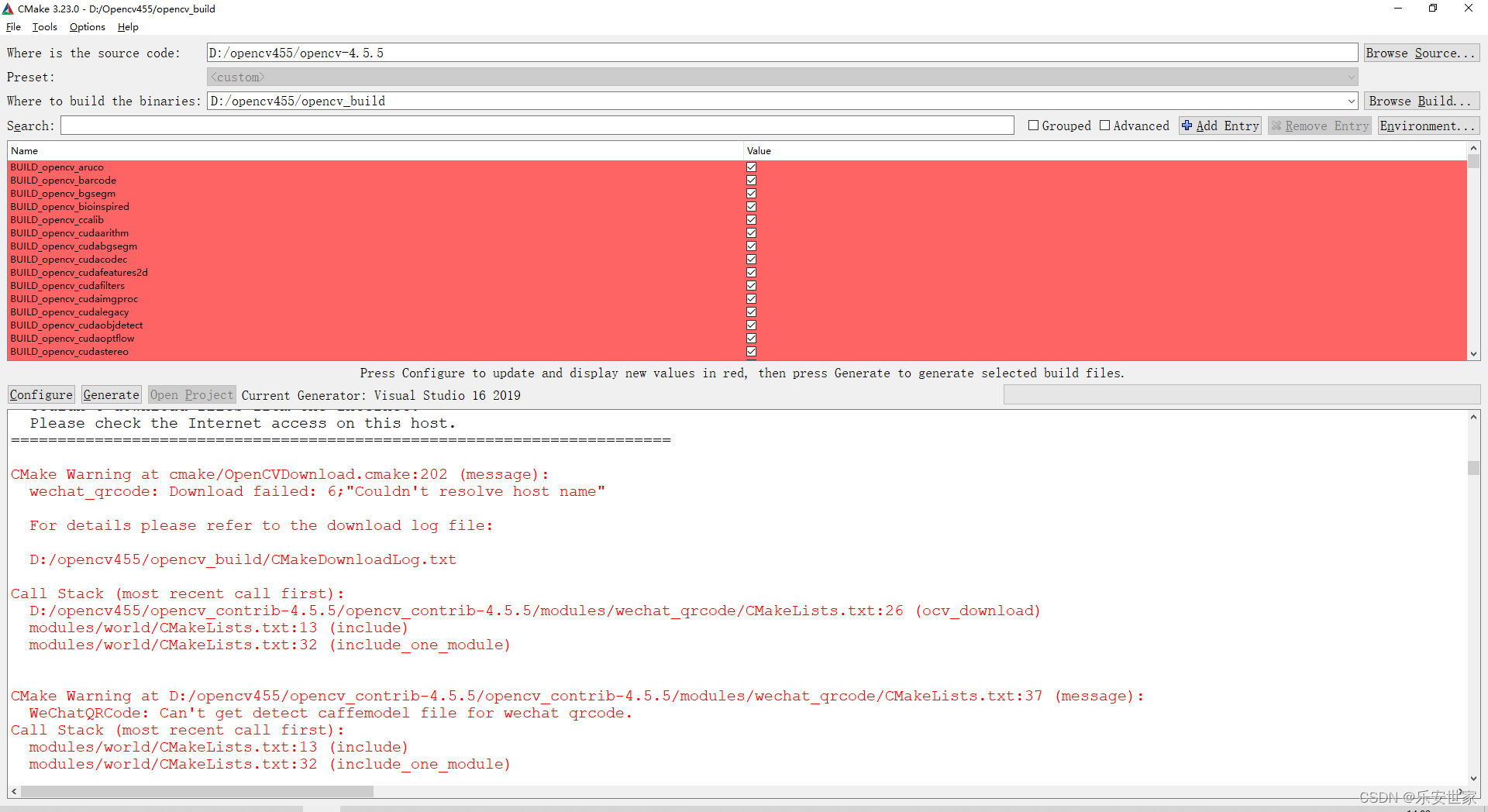Uncheck BUILD_opencv_cudaimgproc checkbox
Screen dimensions: 1488x812
(751, 299)
